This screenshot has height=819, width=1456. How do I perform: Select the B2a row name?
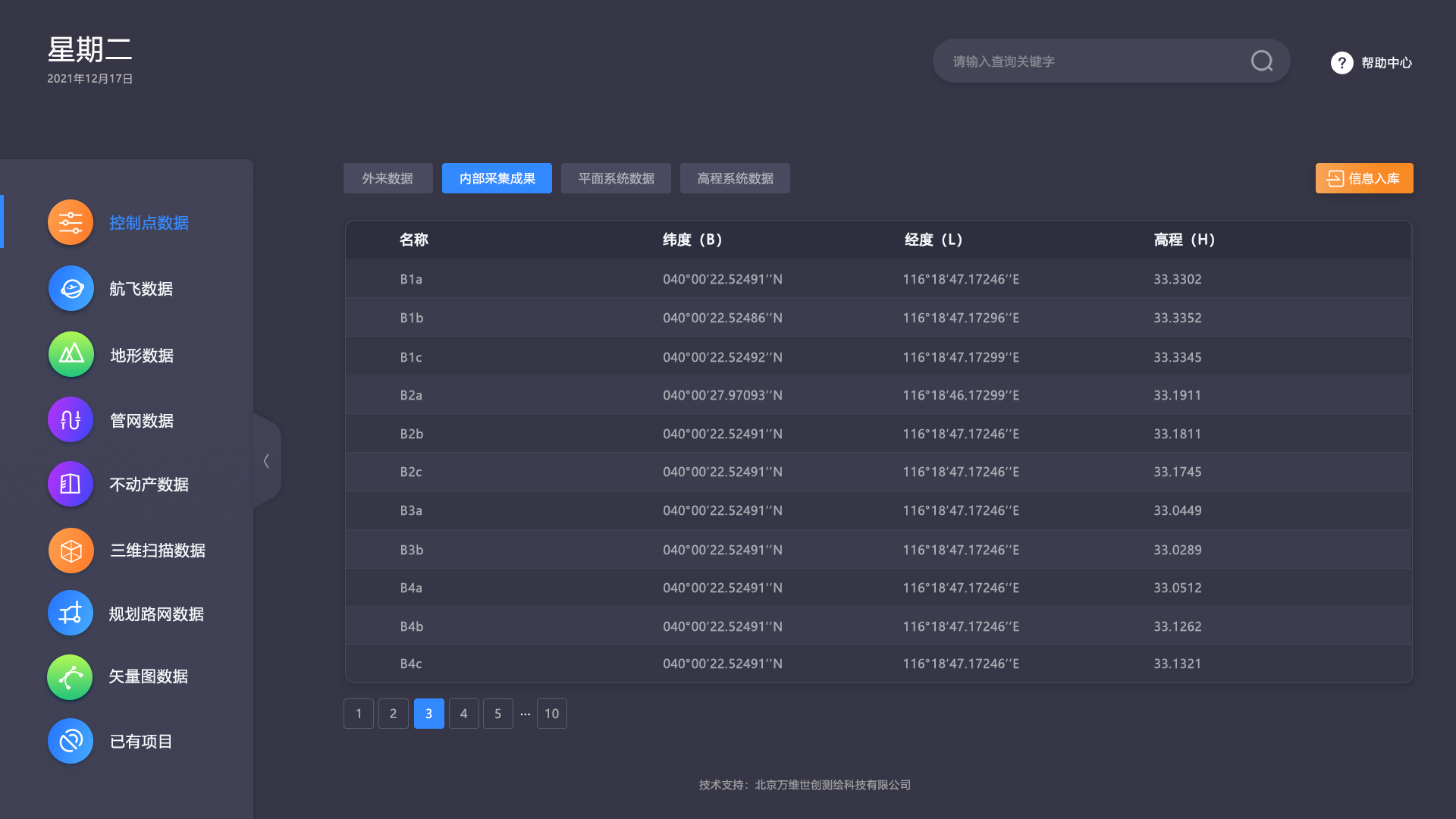[x=411, y=395]
